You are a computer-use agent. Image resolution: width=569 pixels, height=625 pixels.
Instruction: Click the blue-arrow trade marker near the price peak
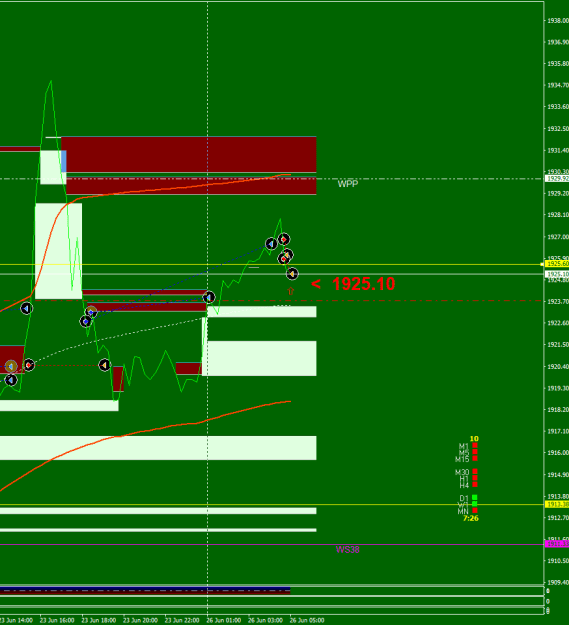pyautogui.click(x=271, y=244)
